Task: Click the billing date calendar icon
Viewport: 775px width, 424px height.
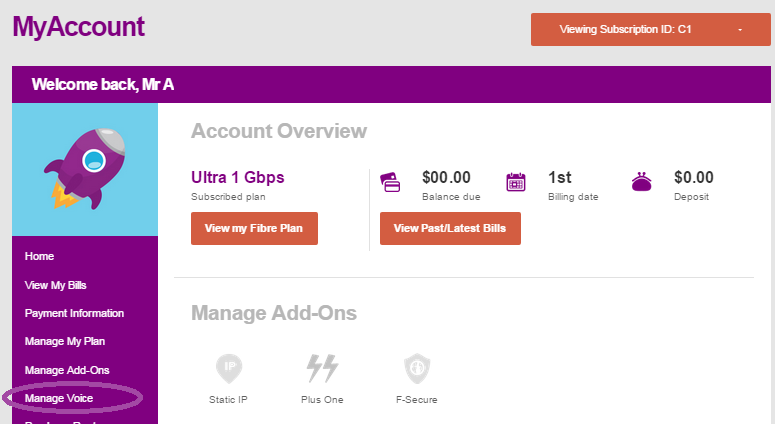Action: pos(516,182)
